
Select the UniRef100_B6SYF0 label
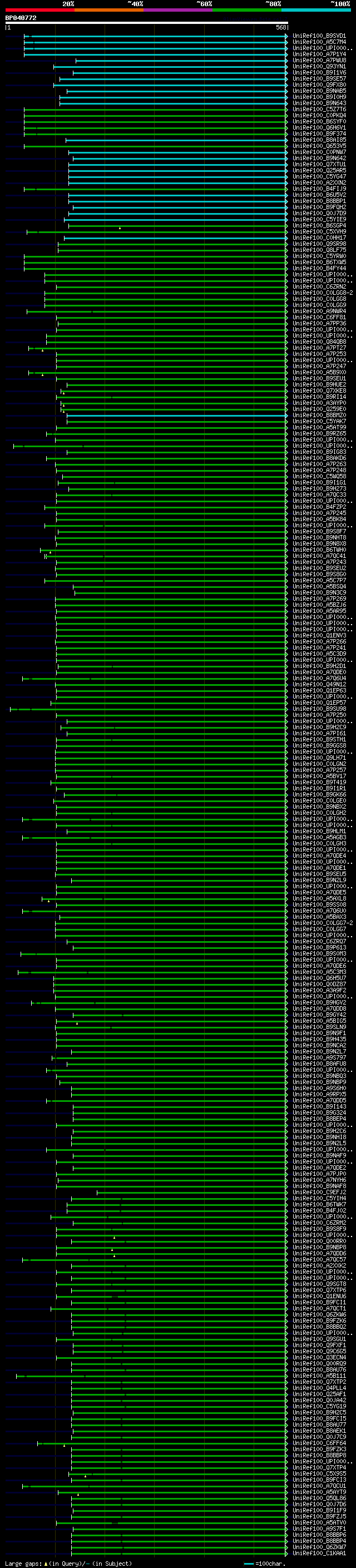point(319,122)
